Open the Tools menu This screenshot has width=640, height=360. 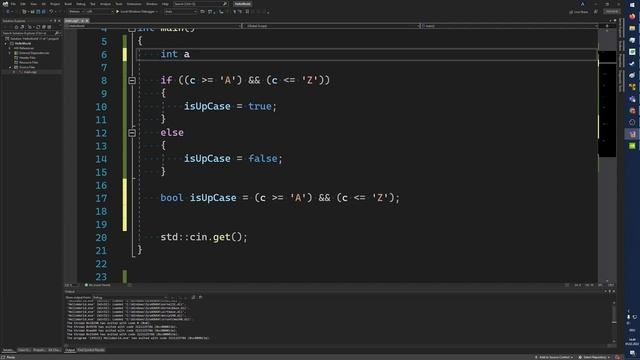point(119,4)
